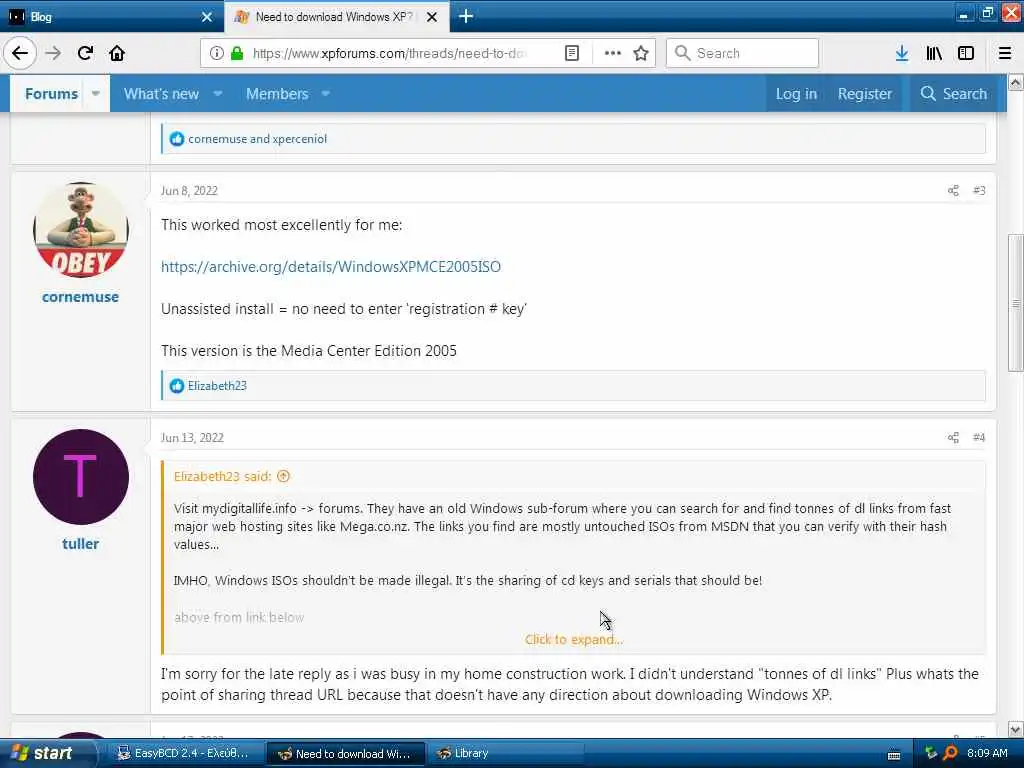Viewport: 1024px width, 768px height.
Task: Jump to quoted post via Elizabeth23 arrow icon
Action: click(x=283, y=476)
